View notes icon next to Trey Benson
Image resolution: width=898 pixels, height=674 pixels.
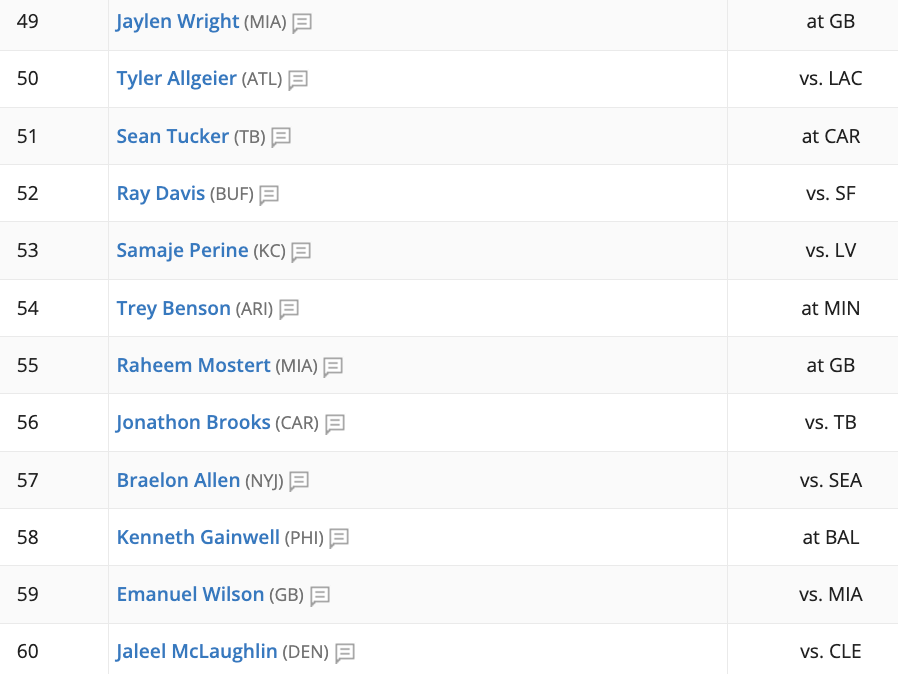tap(289, 309)
